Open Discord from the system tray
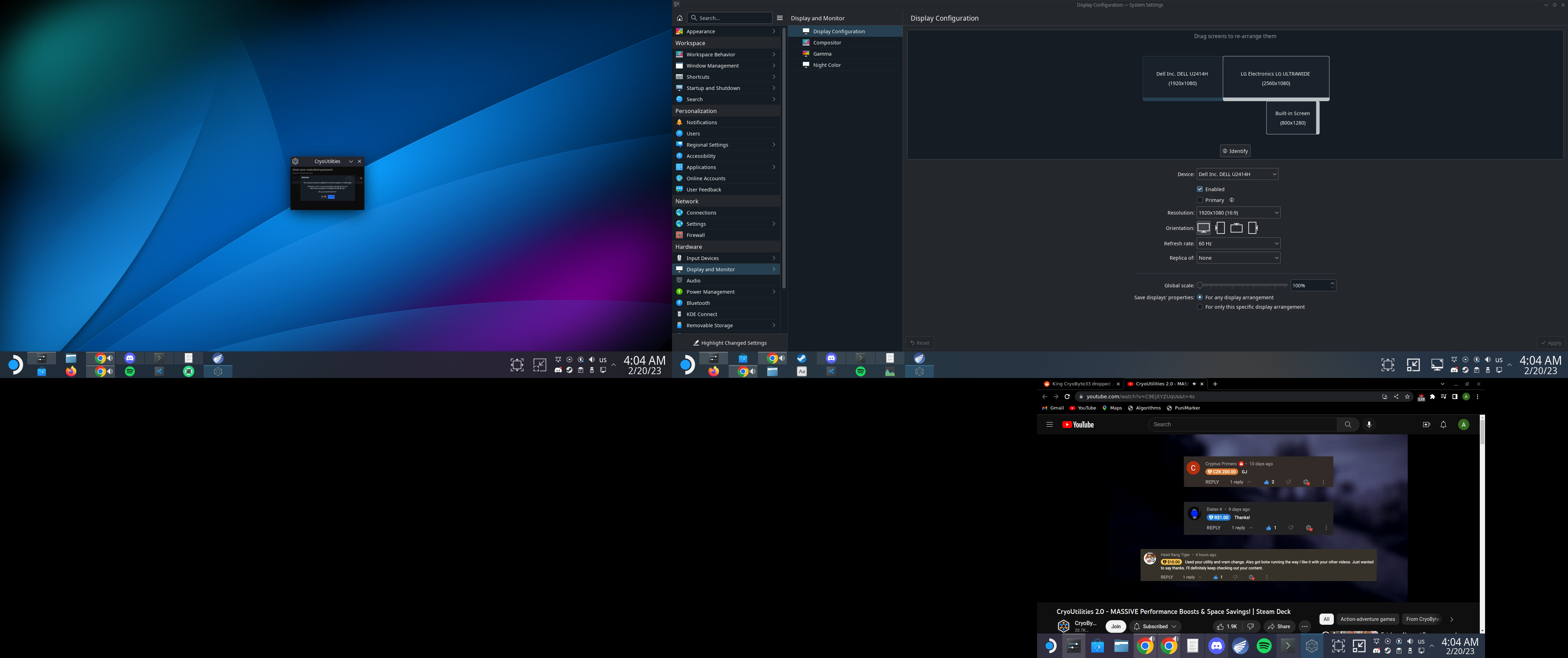Viewport: 1568px width, 658px height. tap(558, 371)
